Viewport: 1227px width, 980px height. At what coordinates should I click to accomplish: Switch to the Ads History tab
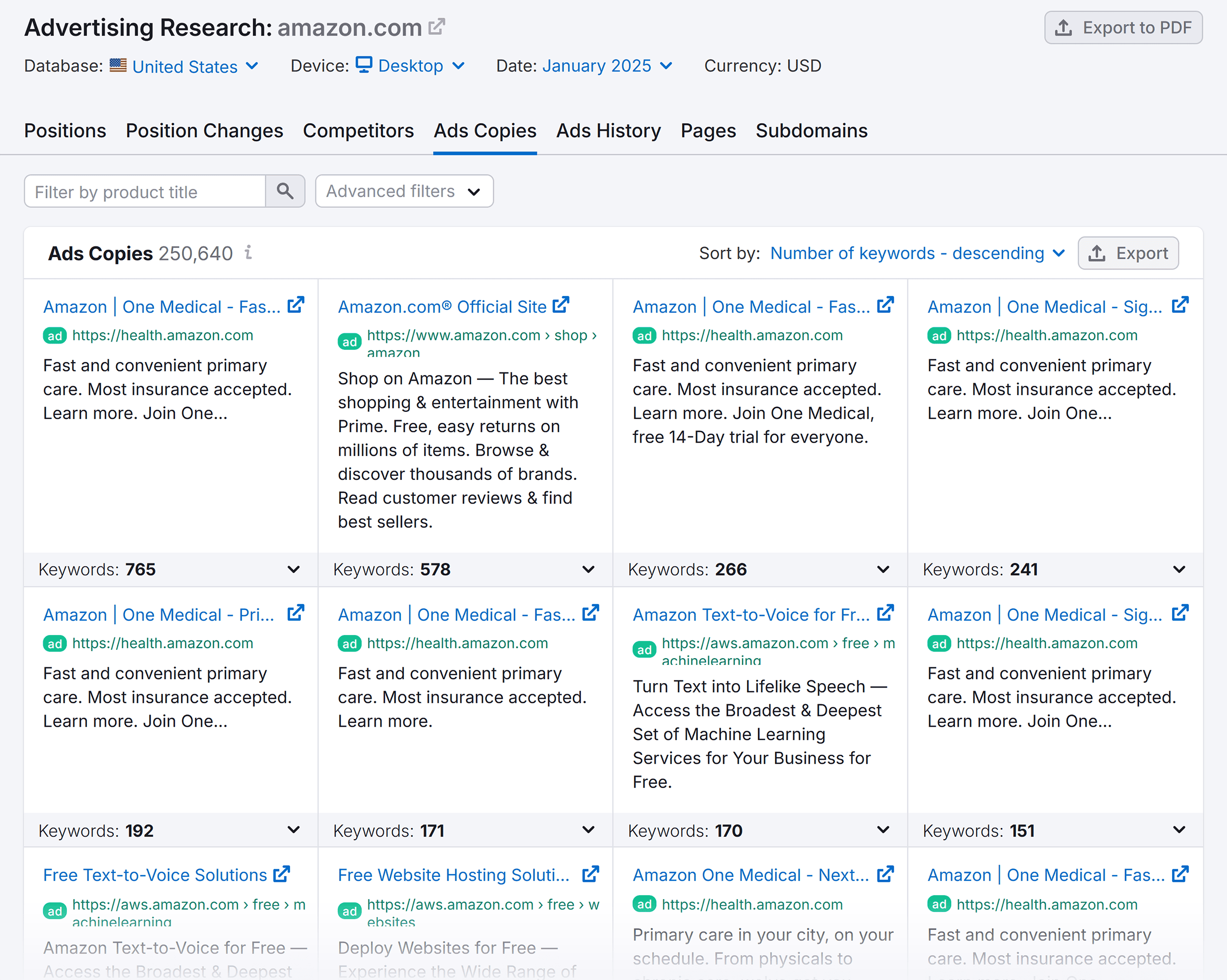[608, 131]
